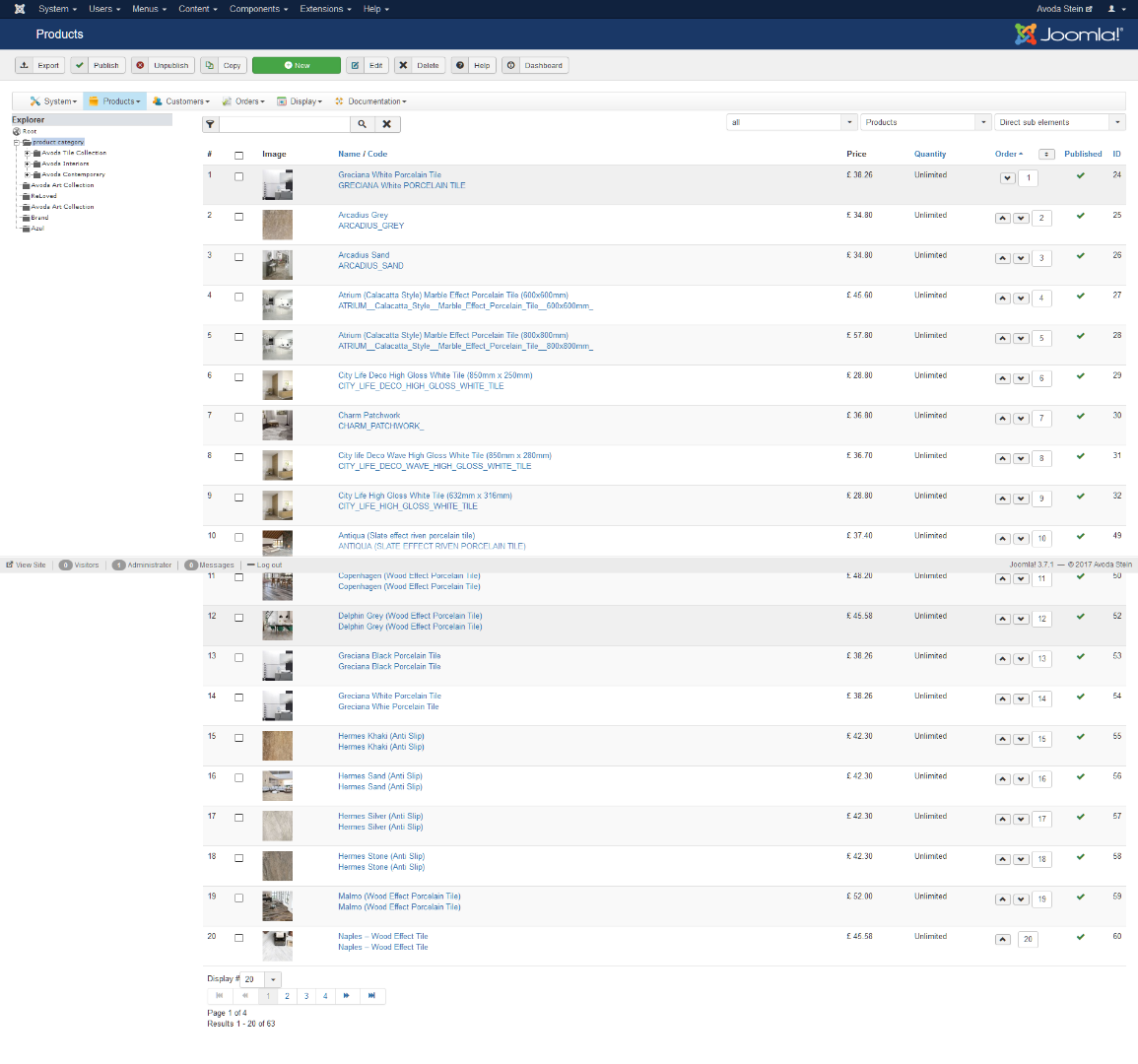Viewport: 1138px width, 1064px height.
Task: Check the Arcadius Sand row checkbox
Action: pos(238,257)
